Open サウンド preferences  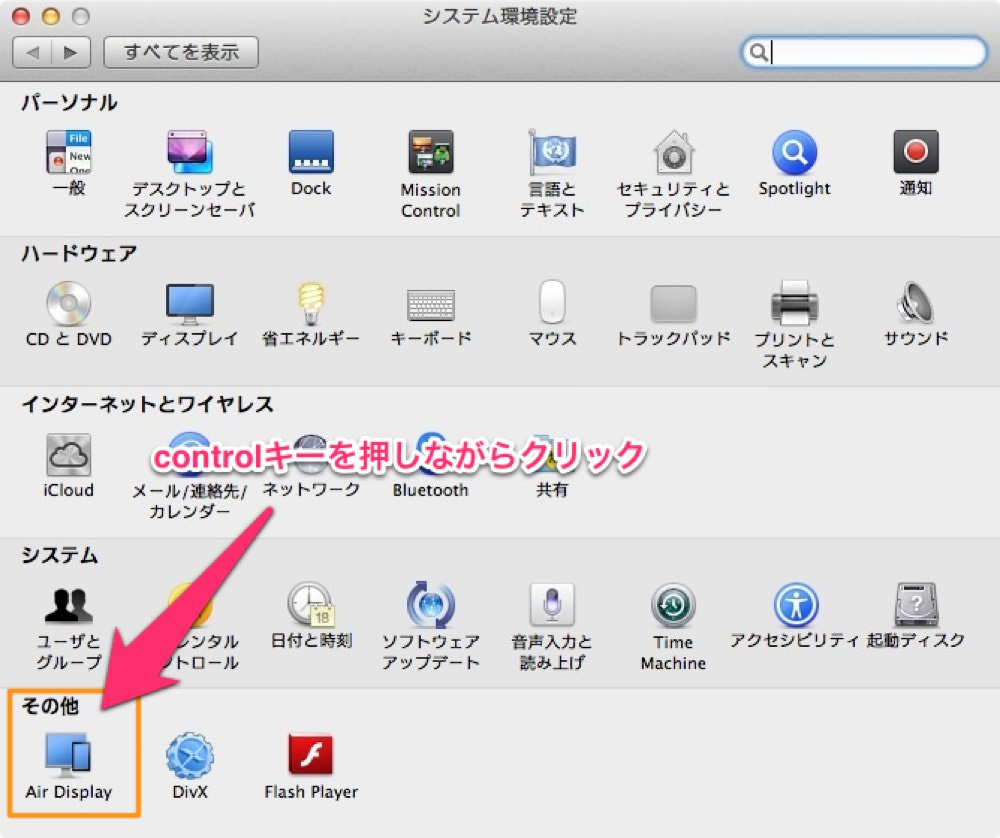click(x=915, y=302)
